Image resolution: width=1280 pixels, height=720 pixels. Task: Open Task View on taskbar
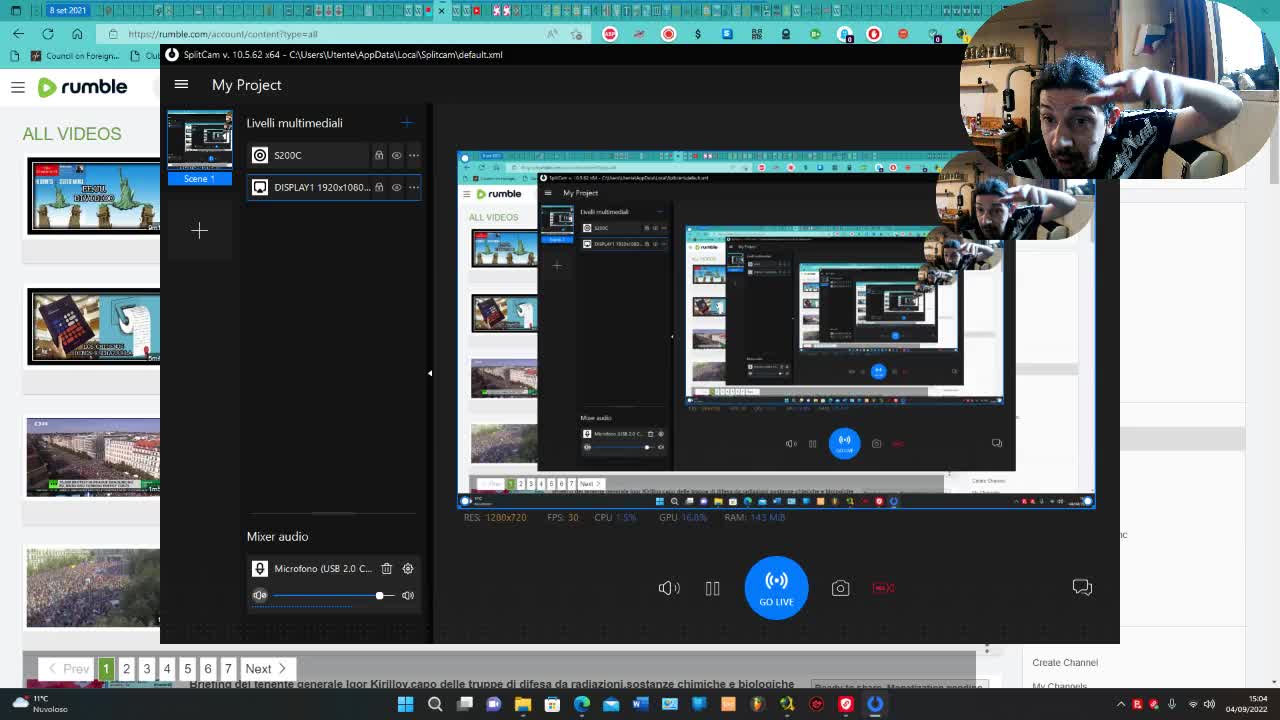[x=464, y=704]
